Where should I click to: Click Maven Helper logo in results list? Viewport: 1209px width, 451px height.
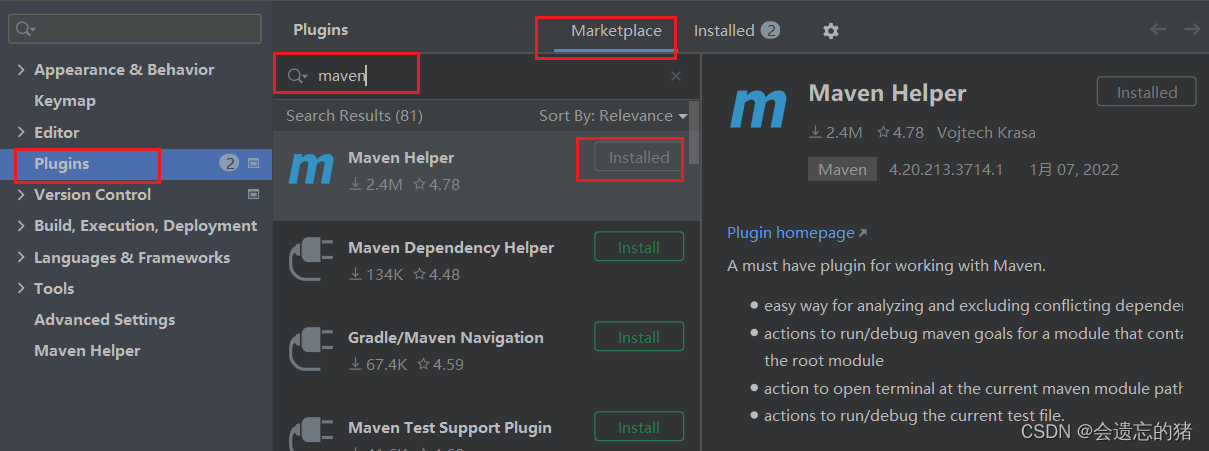[310, 169]
